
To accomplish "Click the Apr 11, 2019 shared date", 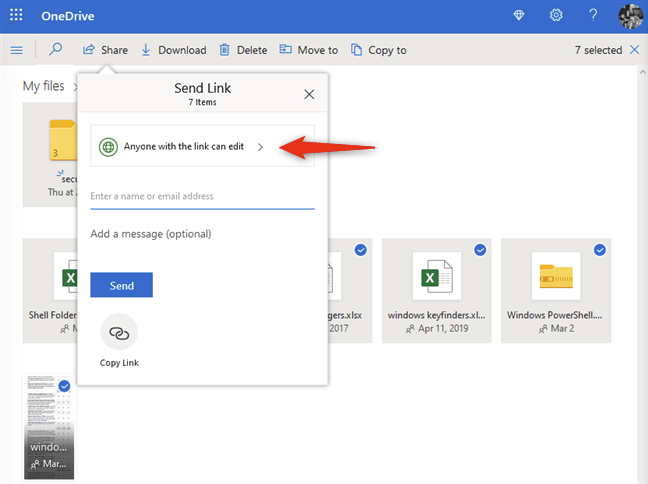I will point(443,329).
